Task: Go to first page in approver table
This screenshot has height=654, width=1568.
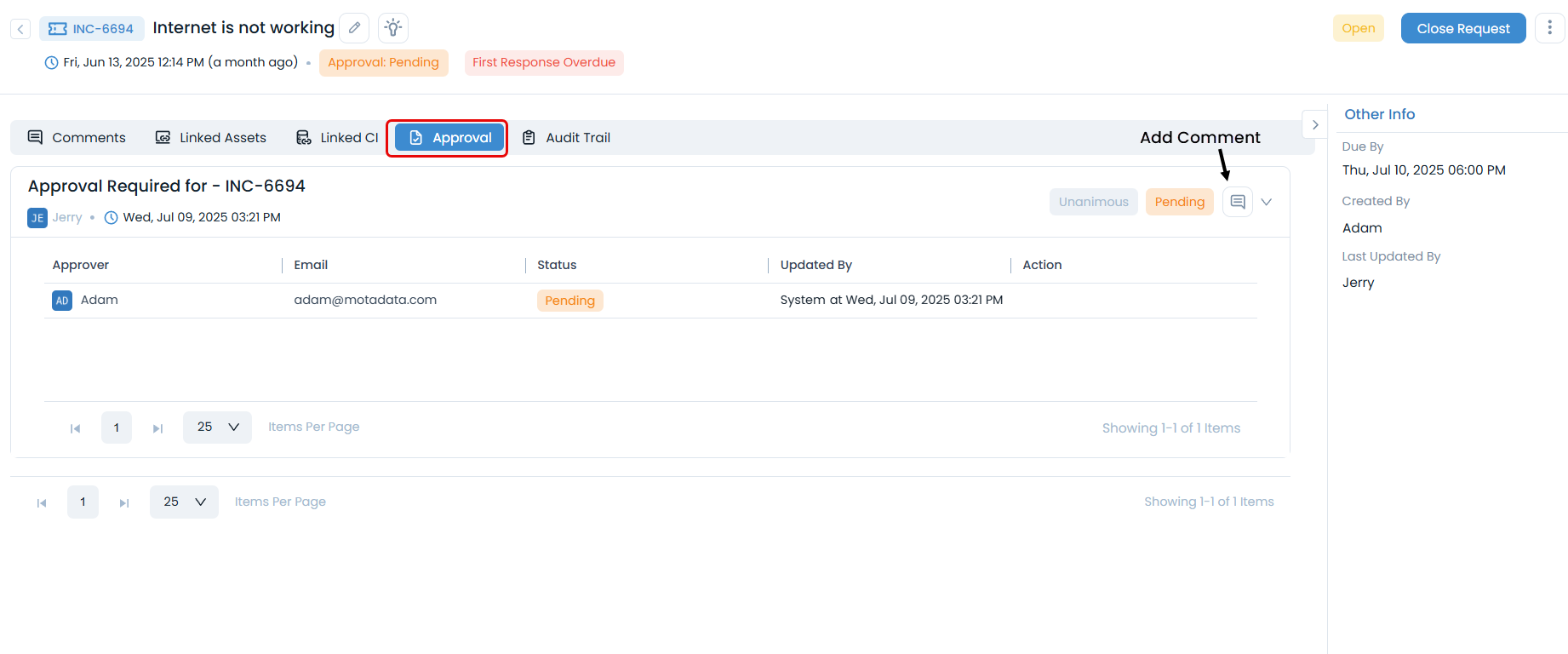Action: point(75,427)
